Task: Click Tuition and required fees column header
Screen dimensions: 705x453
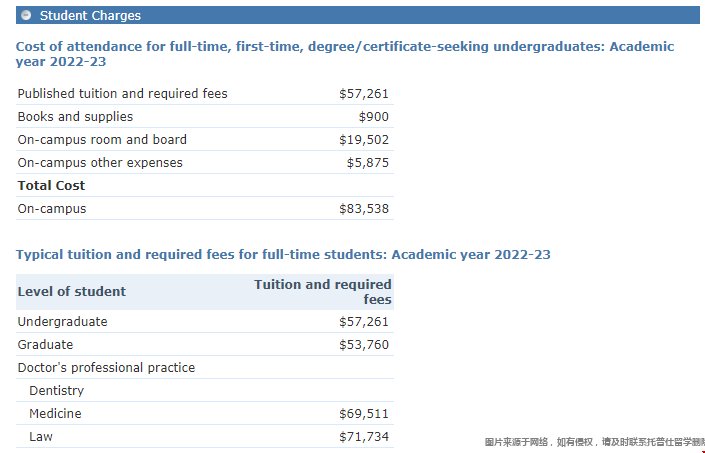Action: (x=323, y=292)
